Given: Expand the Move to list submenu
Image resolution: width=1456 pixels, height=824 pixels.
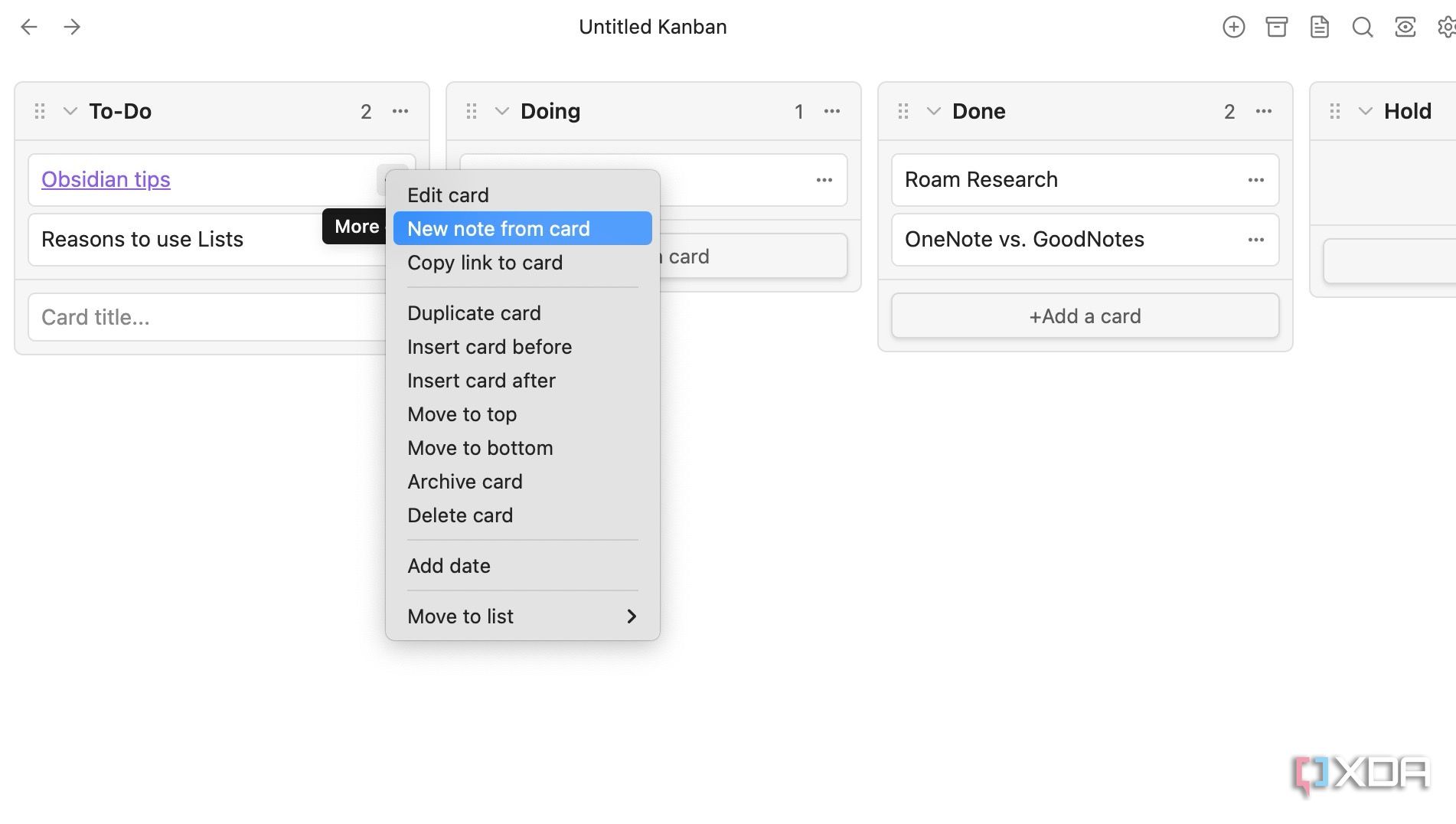Looking at the screenshot, I should 523,616.
